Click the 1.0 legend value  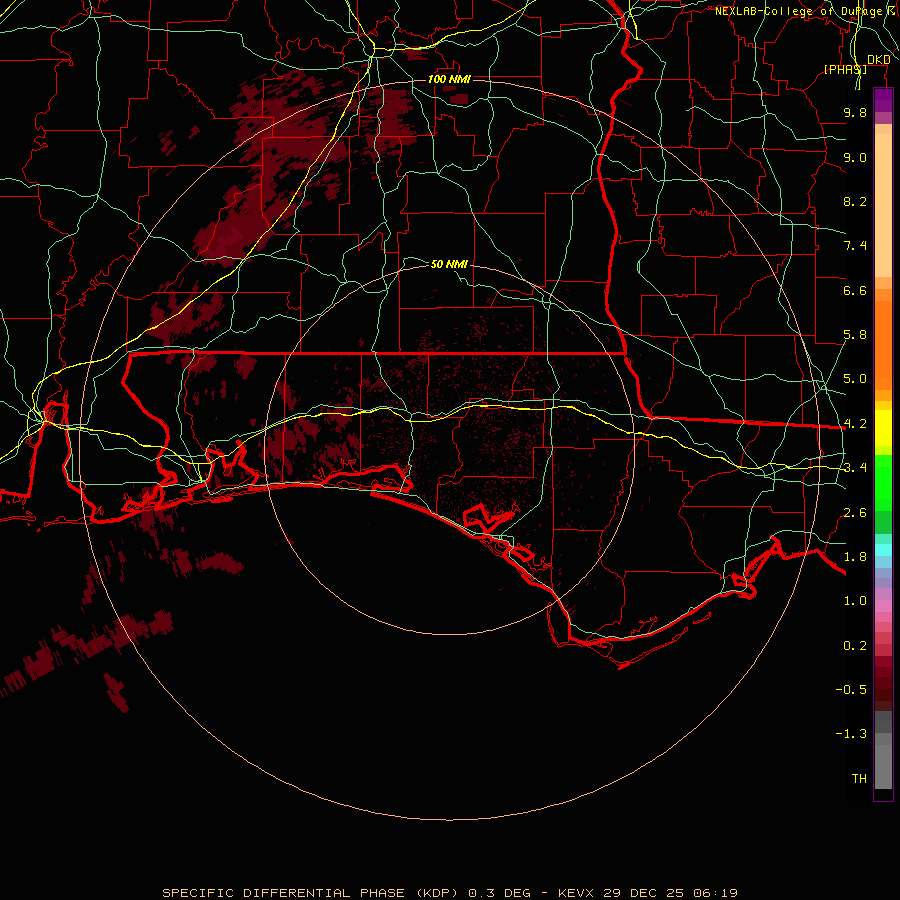[x=855, y=601]
